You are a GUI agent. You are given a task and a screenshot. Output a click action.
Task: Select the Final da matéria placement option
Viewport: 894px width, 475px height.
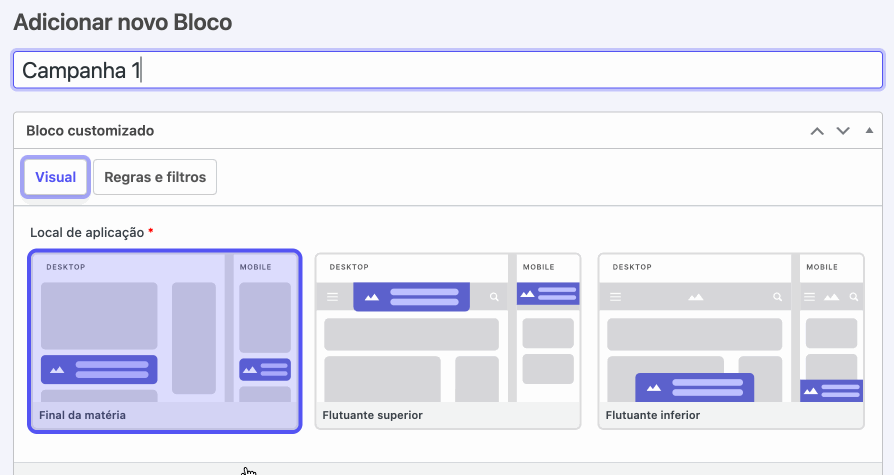tap(165, 341)
